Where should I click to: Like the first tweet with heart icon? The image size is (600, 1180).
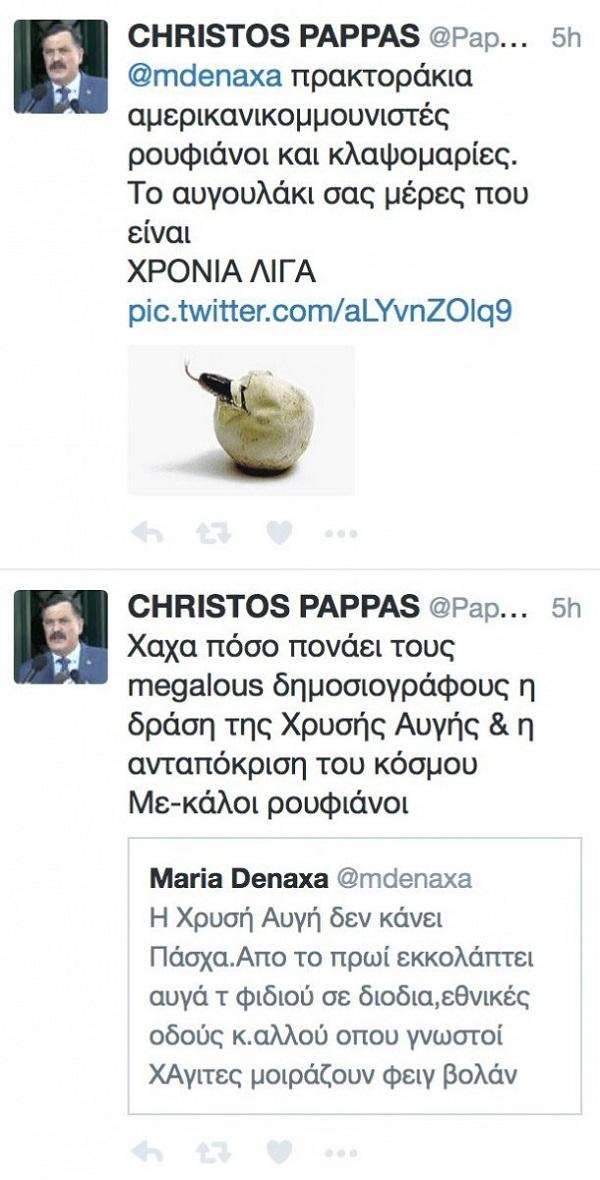tap(279, 534)
